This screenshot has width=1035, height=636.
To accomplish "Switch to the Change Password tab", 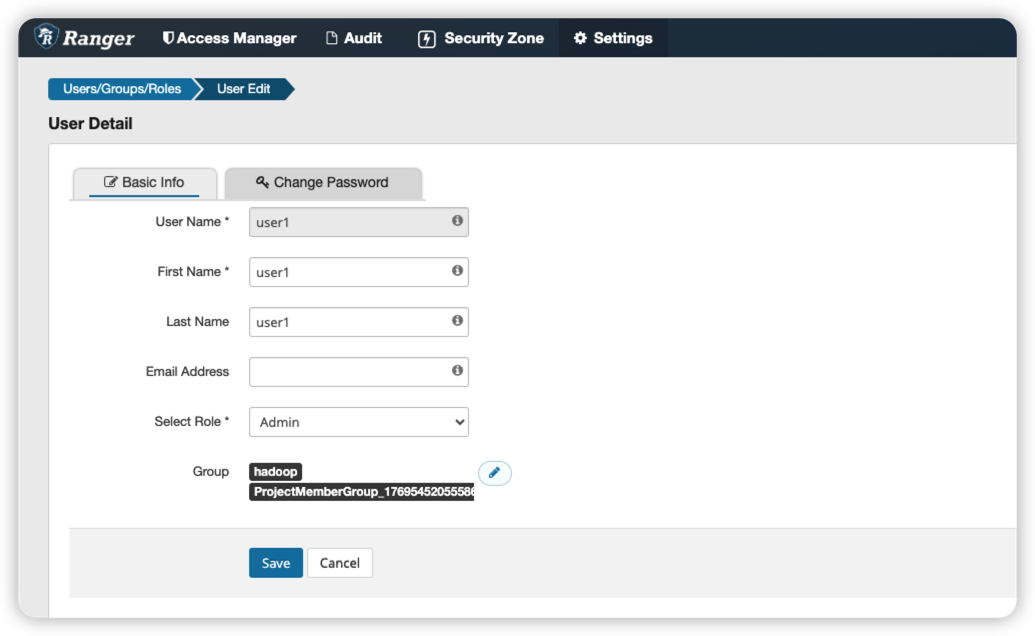I will [322, 182].
